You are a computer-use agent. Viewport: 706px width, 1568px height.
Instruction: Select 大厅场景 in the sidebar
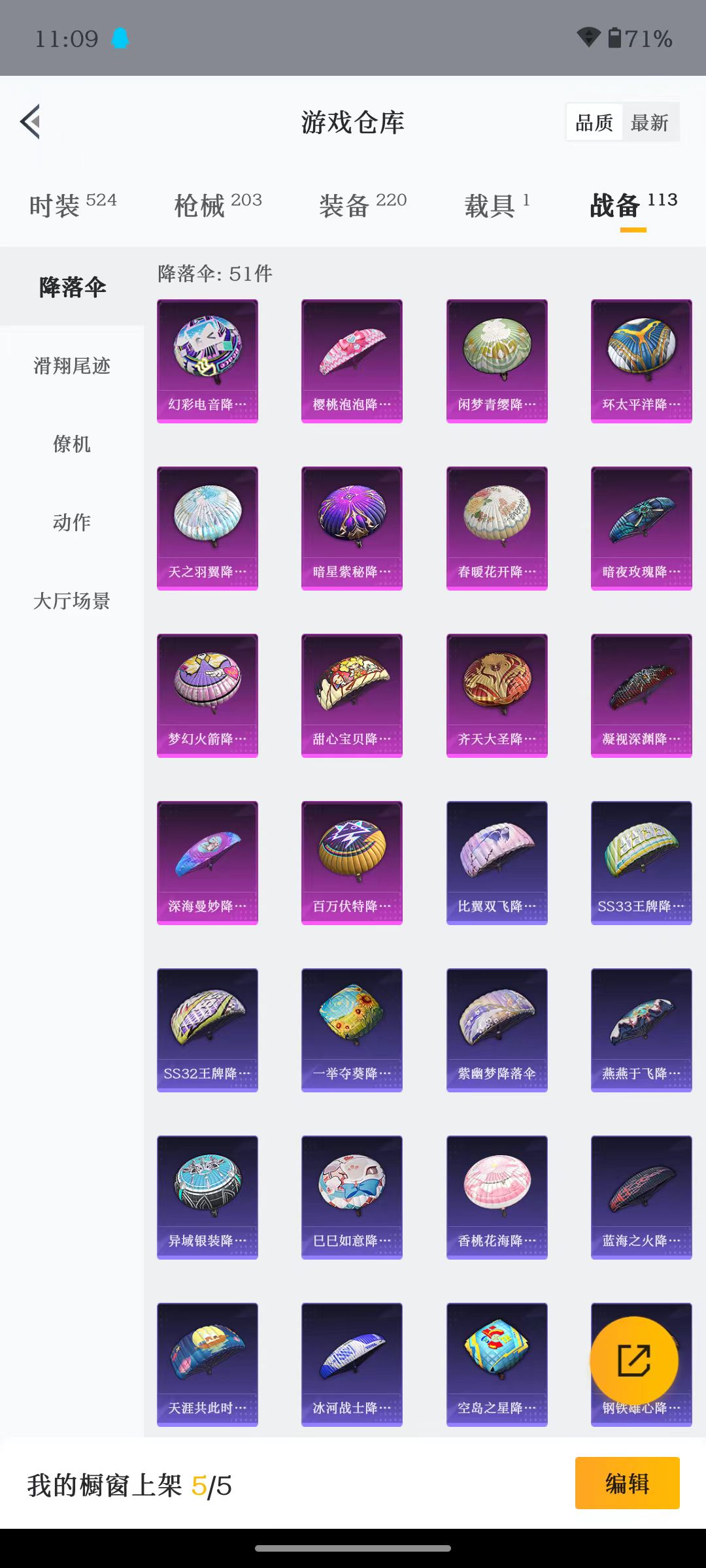tap(72, 601)
